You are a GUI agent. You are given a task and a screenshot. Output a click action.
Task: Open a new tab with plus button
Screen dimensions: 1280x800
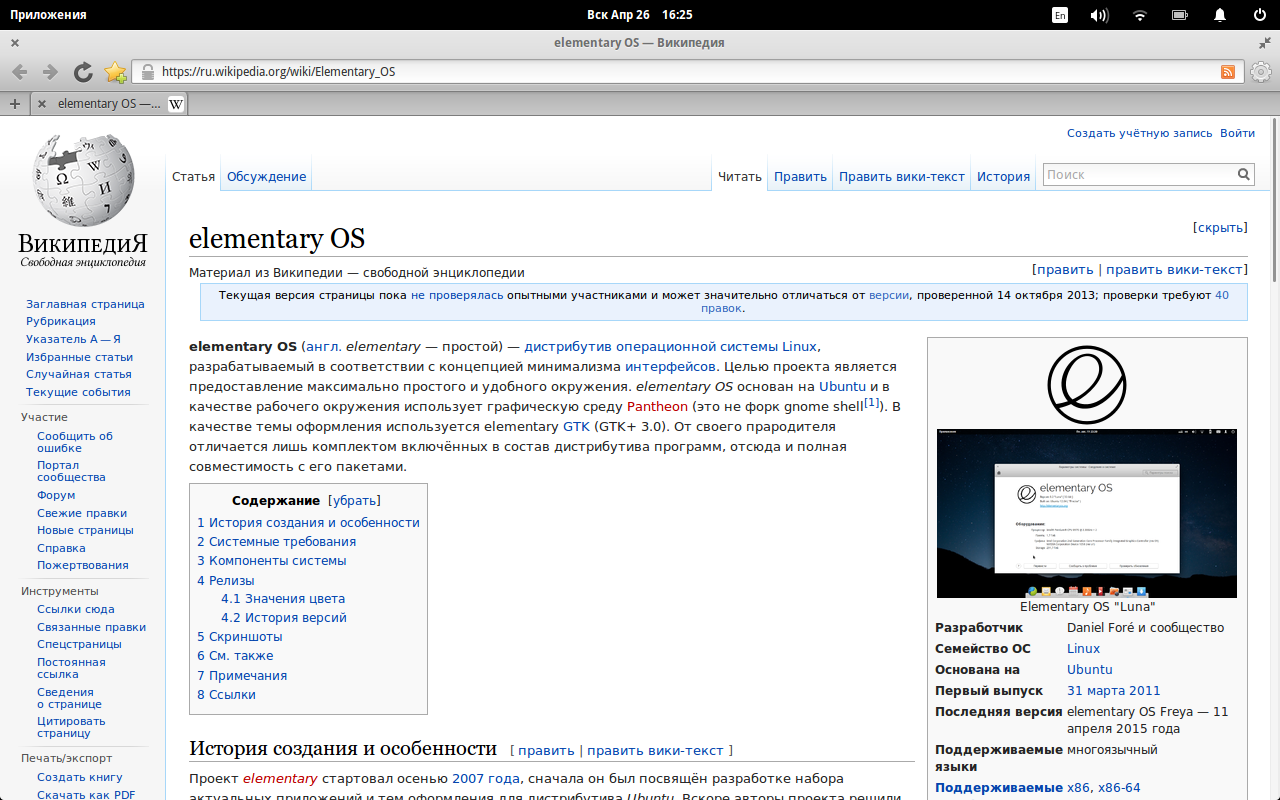point(15,104)
